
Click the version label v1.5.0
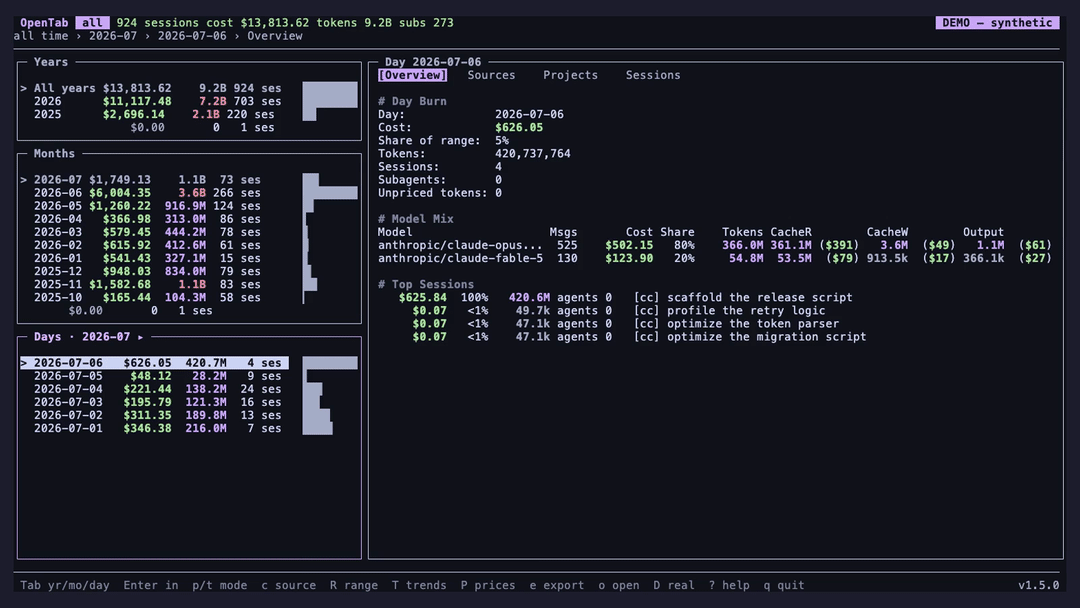pyautogui.click(x=1039, y=585)
